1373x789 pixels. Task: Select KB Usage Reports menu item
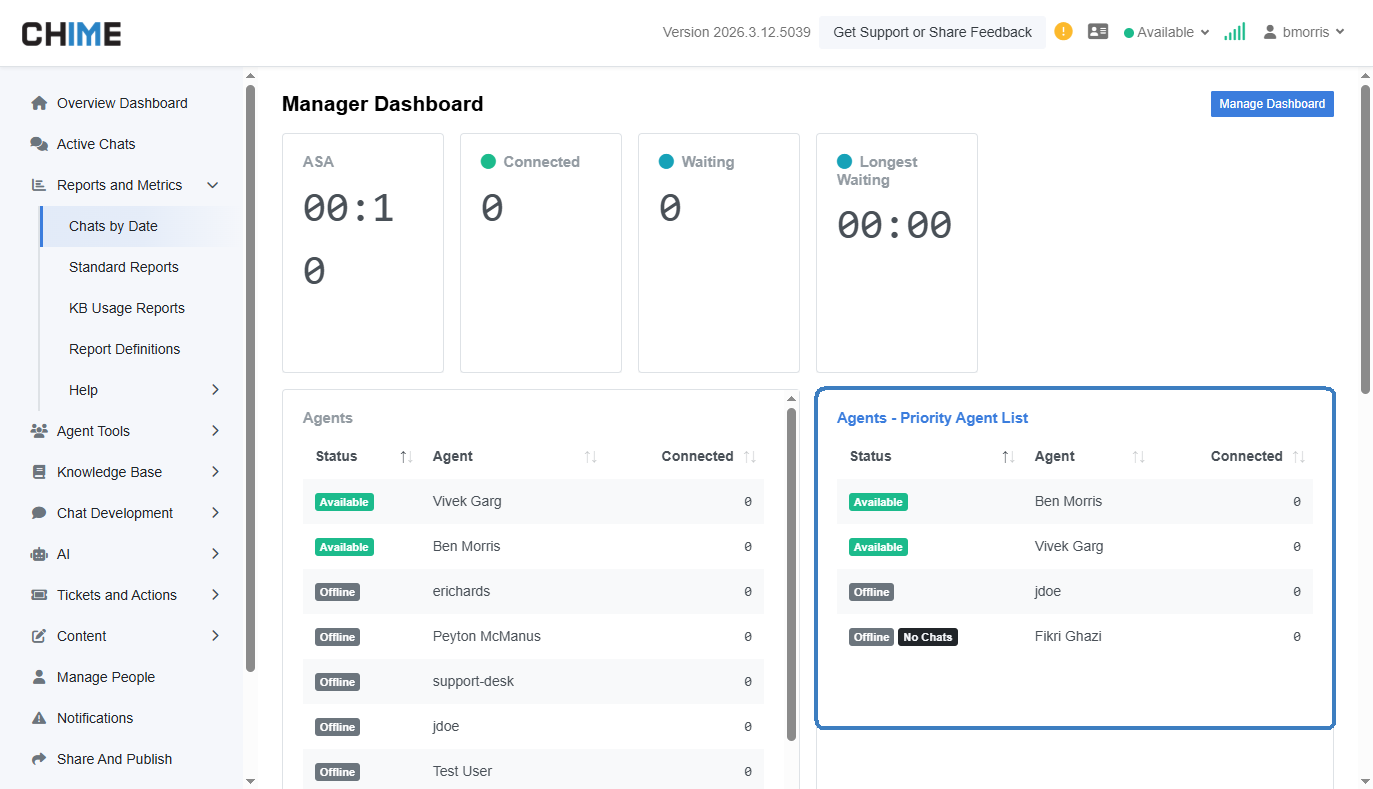(x=127, y=308)
